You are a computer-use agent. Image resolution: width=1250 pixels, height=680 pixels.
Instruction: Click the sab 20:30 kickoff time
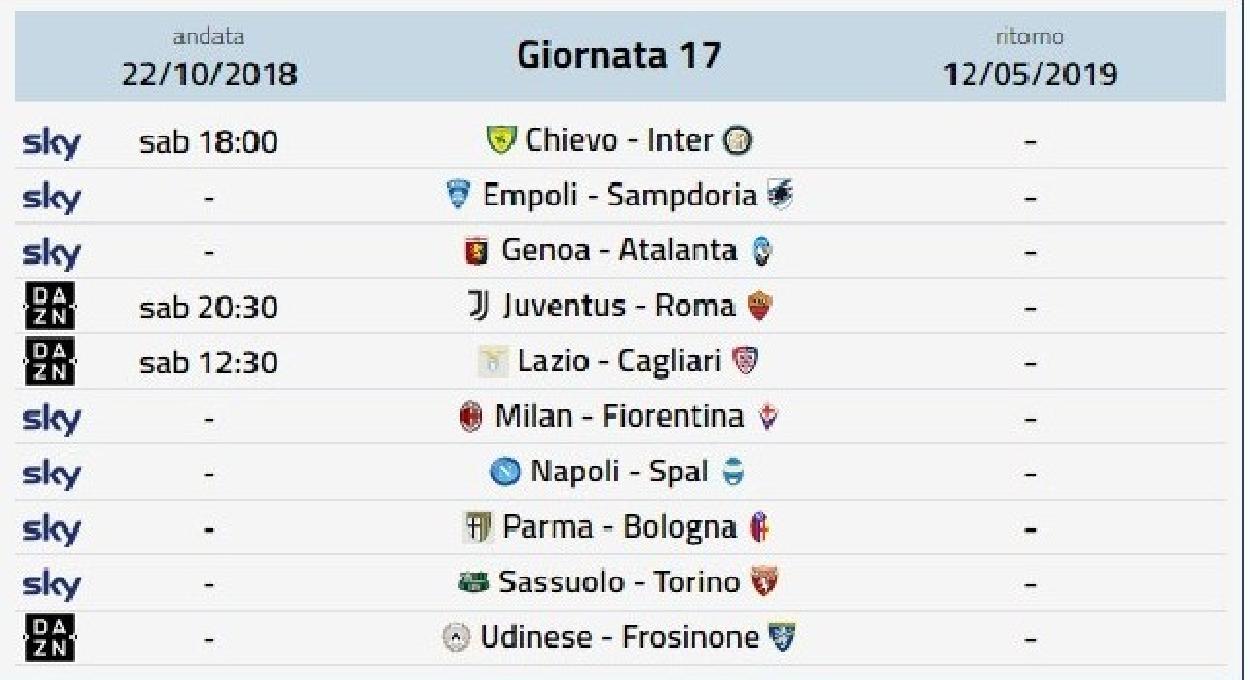point(209,307)
